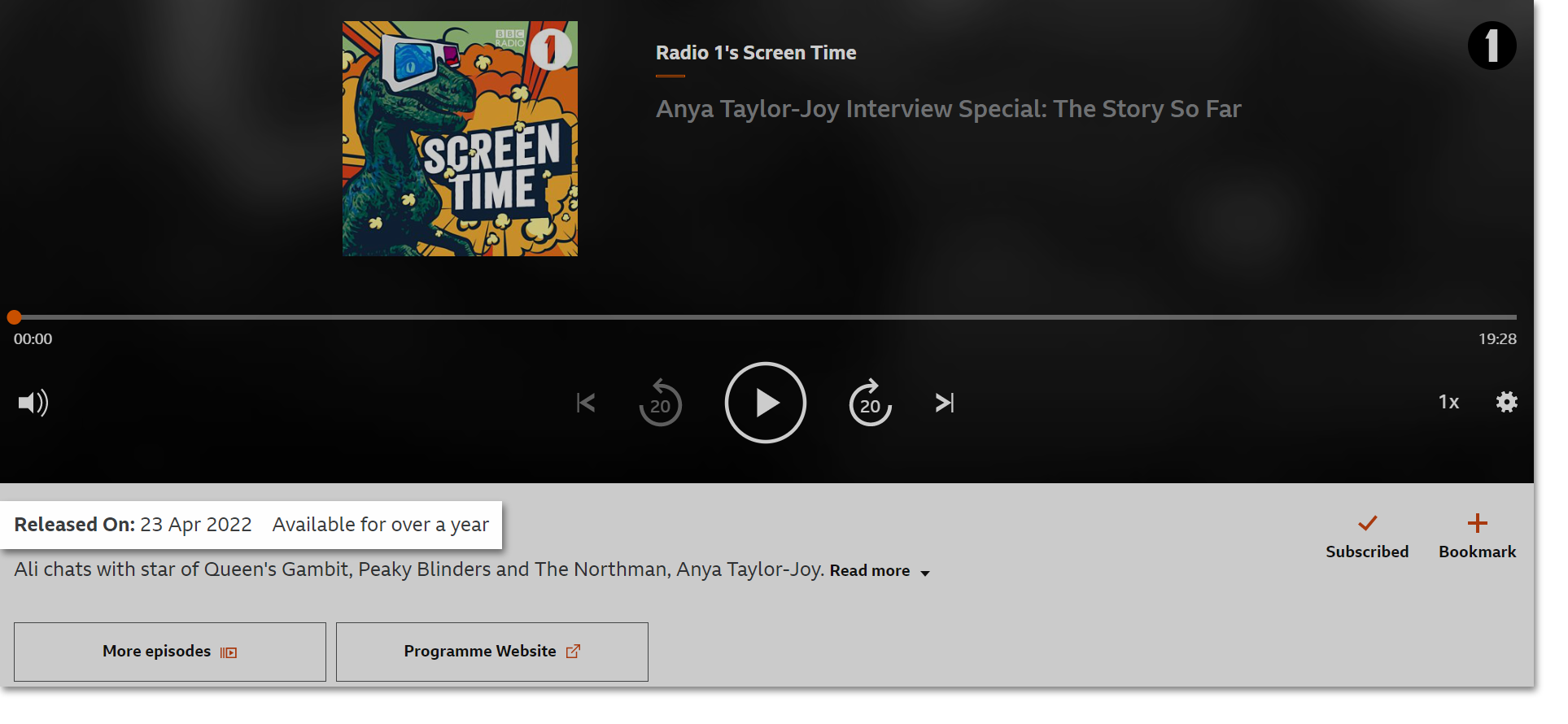
Task: Seek along the playback progress track
Action: pos(765,317)
